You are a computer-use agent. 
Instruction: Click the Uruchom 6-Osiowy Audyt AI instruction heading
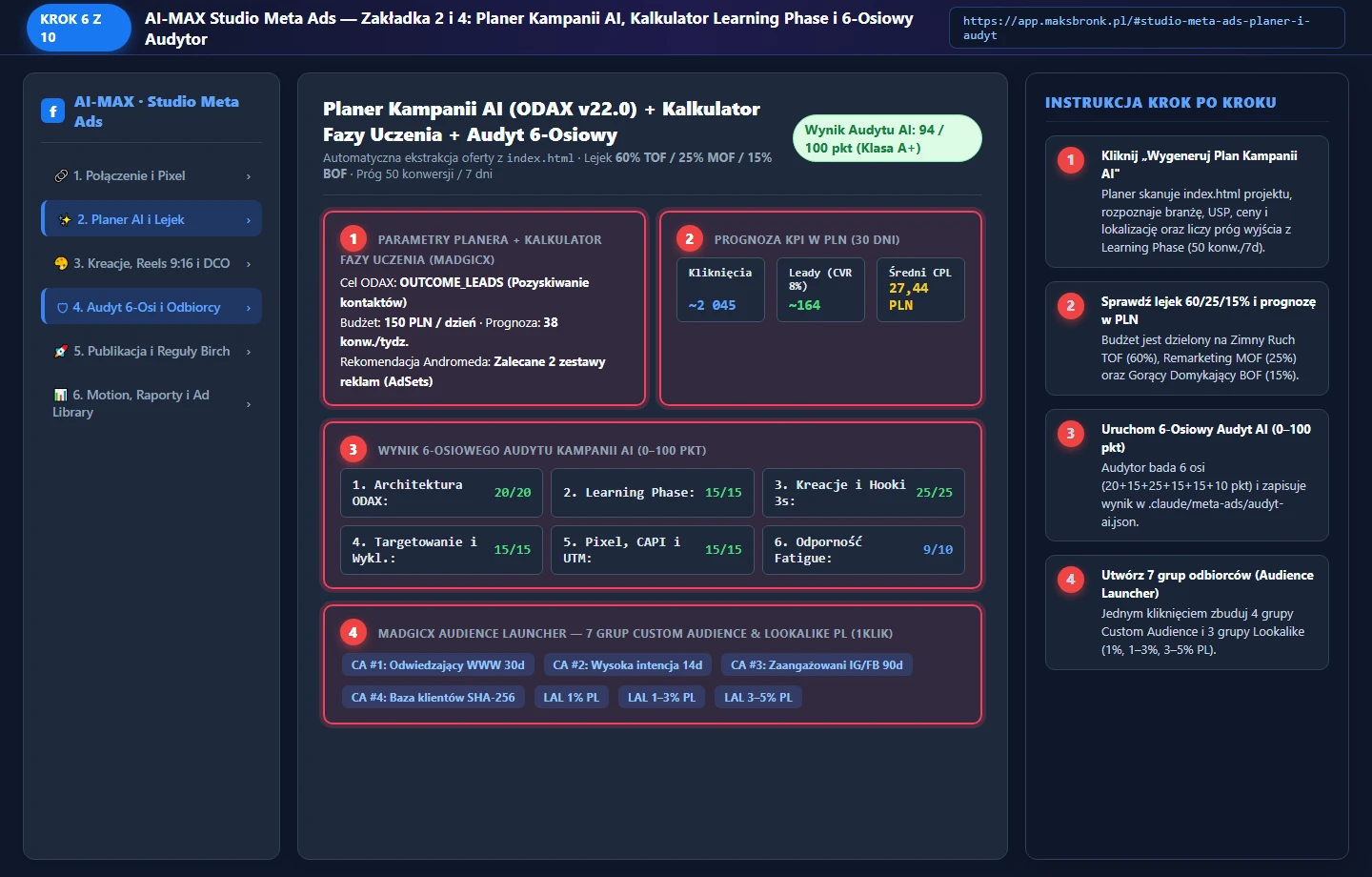pos(1206,438)
